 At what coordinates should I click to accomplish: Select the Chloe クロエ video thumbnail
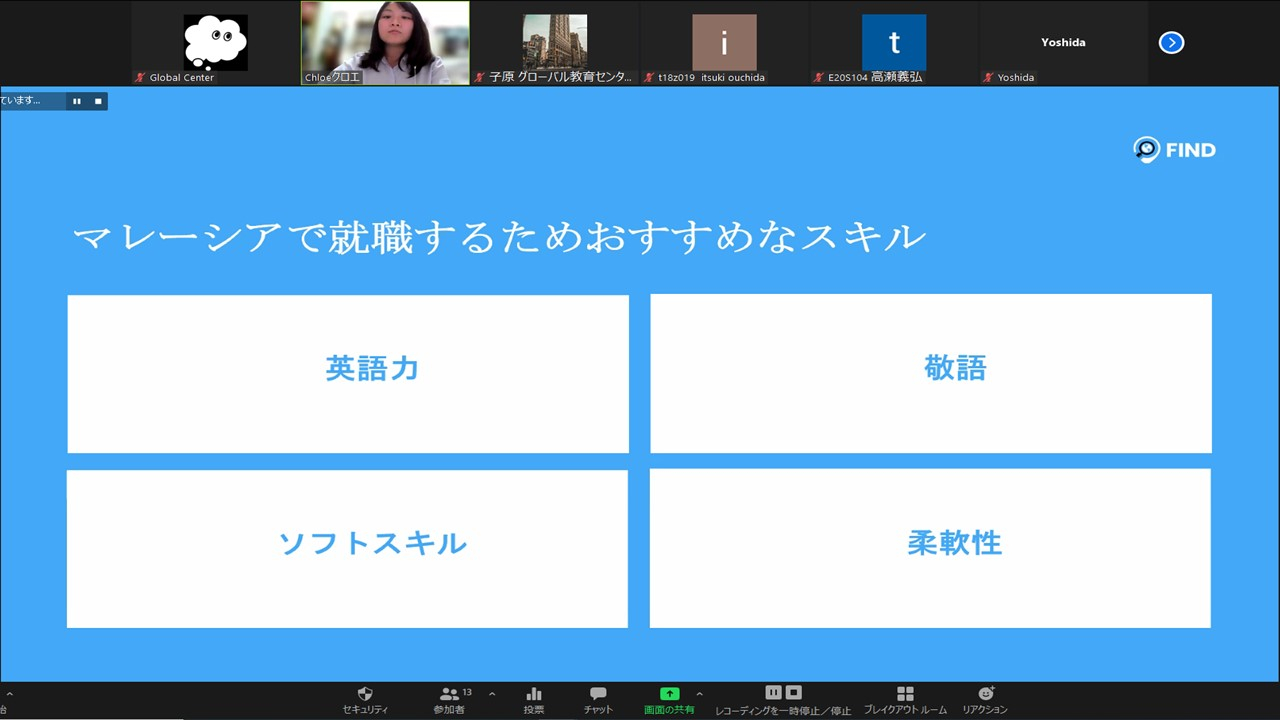[385, 43]
